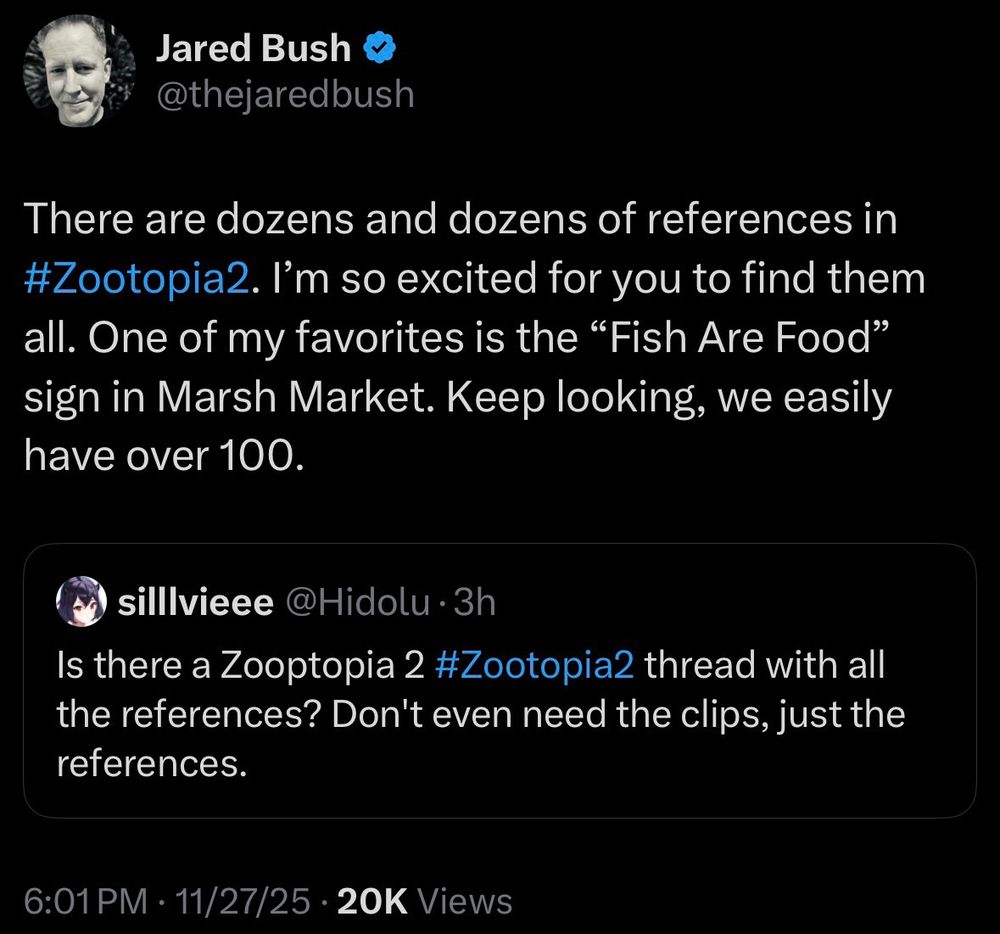Click "have over 100." tweet ending line
The image size is (1000, 934).
[x=160, y=457]
